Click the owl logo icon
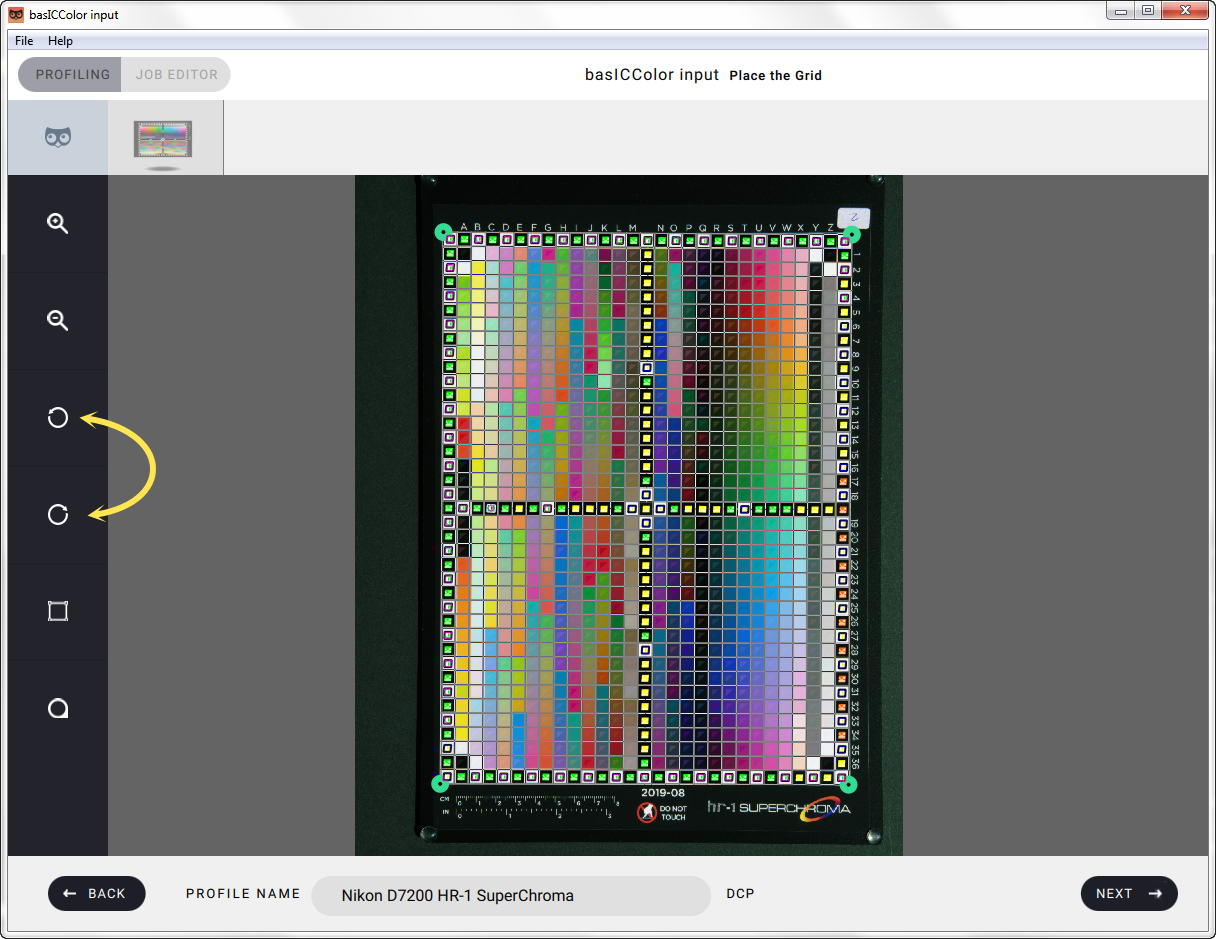The width and height of the screenshot is (1216, 939). 58,137
